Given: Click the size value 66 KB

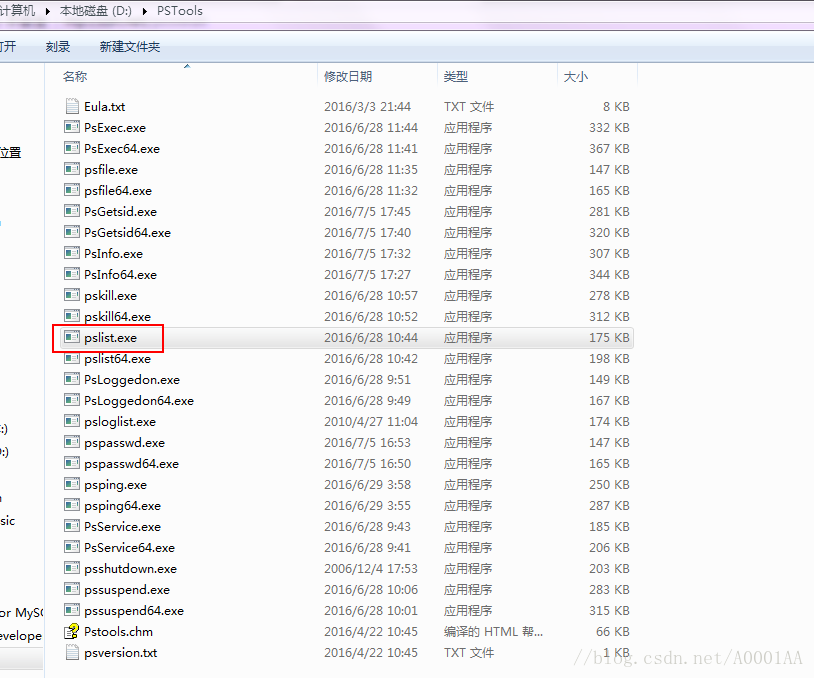Looking at the screenshot, I should point(613,632).
